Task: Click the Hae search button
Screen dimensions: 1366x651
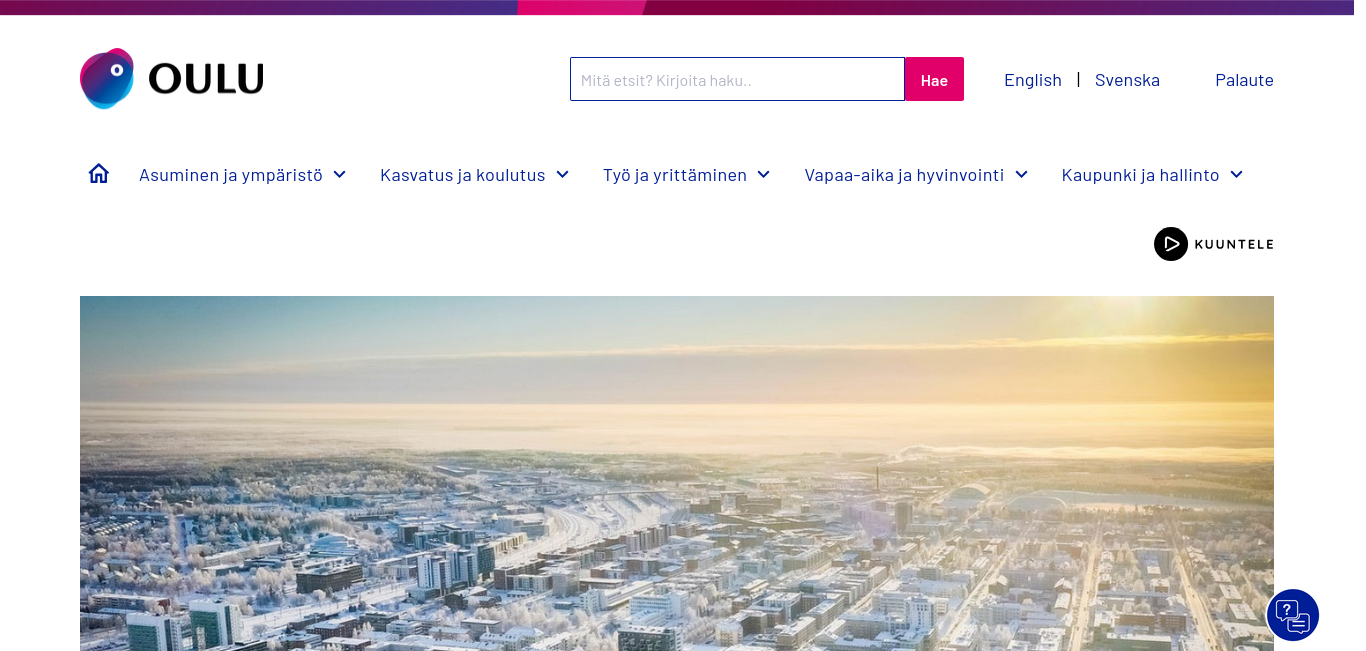Action: [934, 79]
